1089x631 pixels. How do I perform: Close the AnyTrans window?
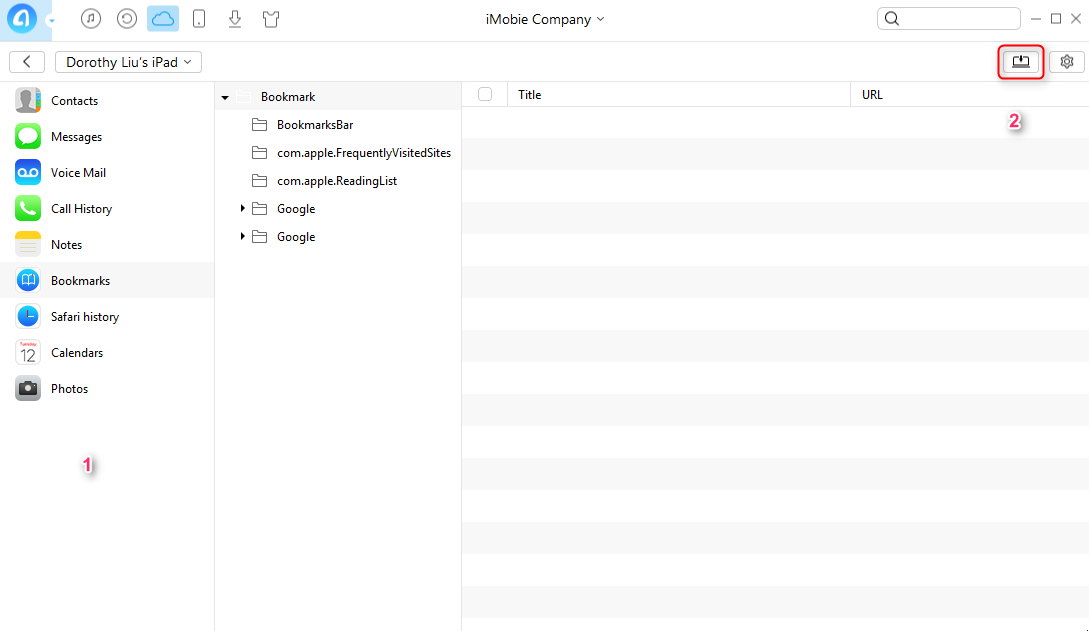(1076, 19)
